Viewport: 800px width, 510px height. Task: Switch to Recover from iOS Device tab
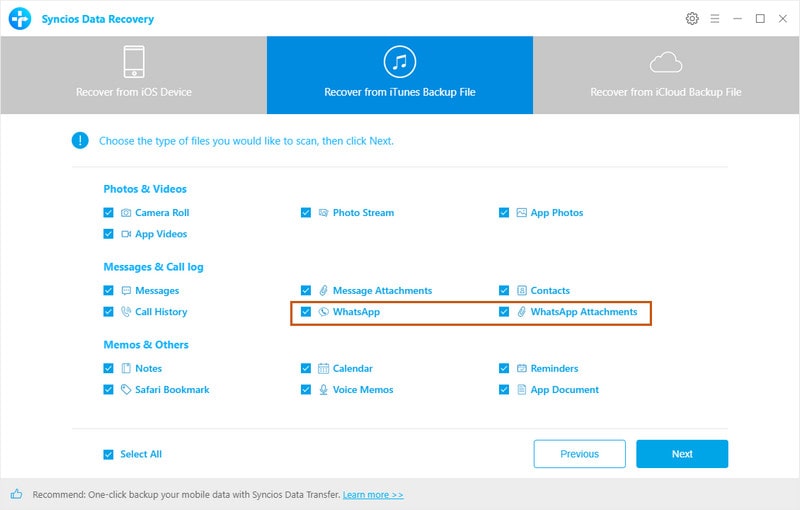coord(134,75)
